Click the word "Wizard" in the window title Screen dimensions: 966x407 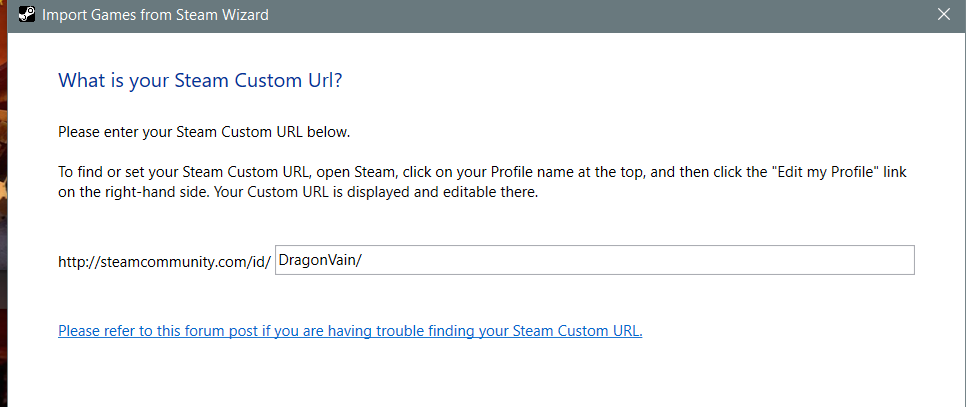tap(246, 15)
